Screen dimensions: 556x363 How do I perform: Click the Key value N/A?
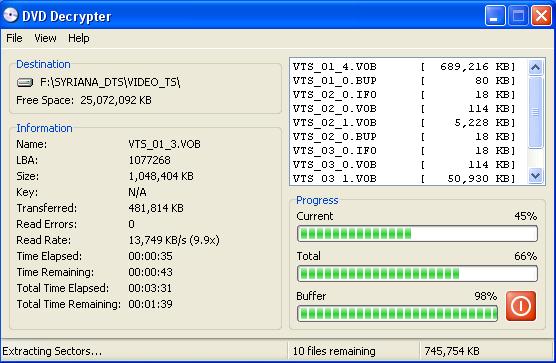click(x=137, y=192)
